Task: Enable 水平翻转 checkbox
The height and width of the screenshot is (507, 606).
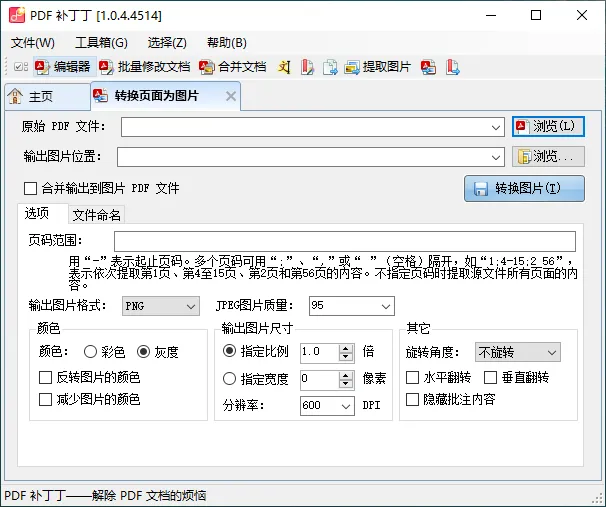Action: point(412,377)
